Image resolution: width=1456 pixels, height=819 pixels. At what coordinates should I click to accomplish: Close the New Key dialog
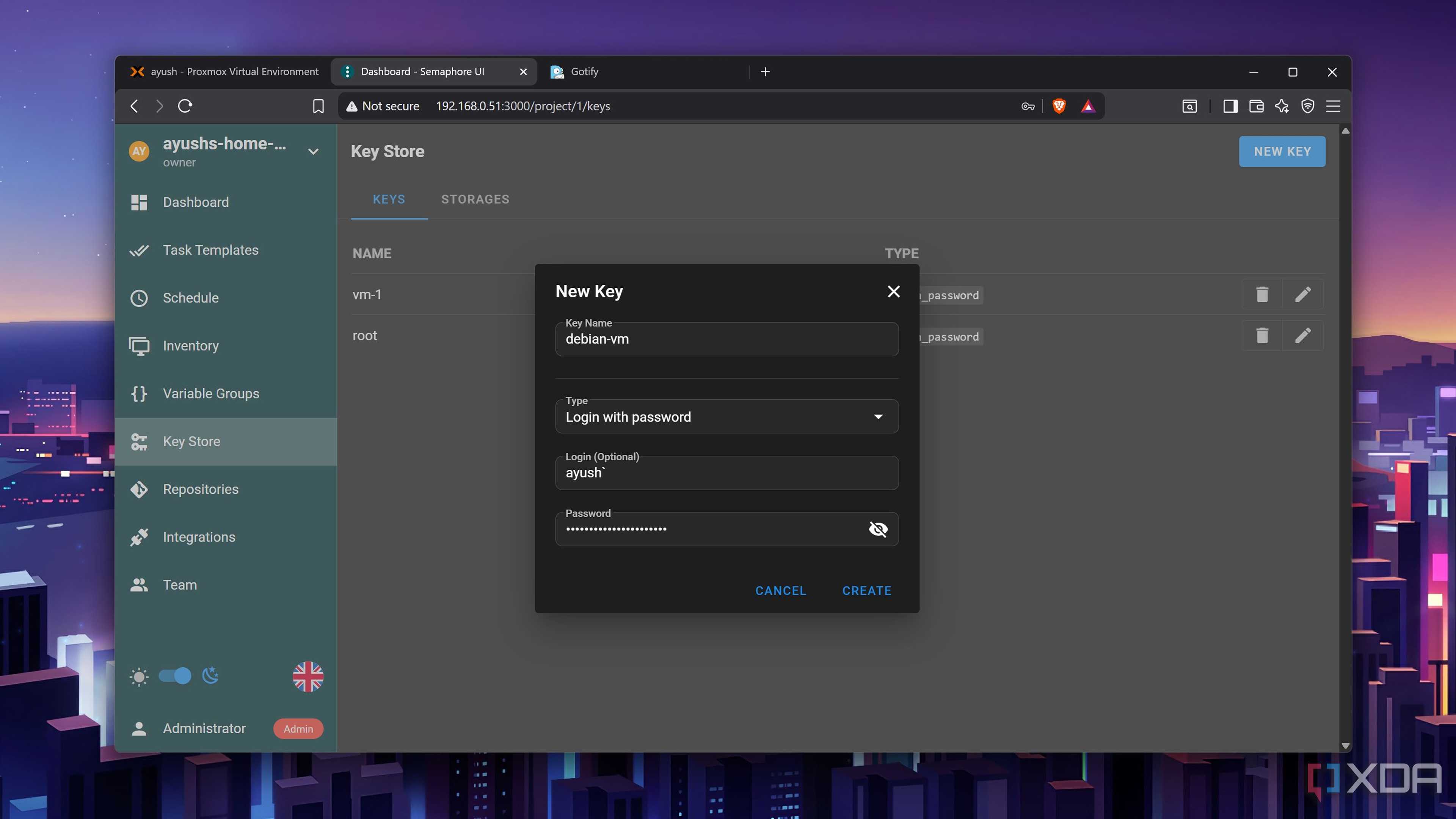pos(894,292)
